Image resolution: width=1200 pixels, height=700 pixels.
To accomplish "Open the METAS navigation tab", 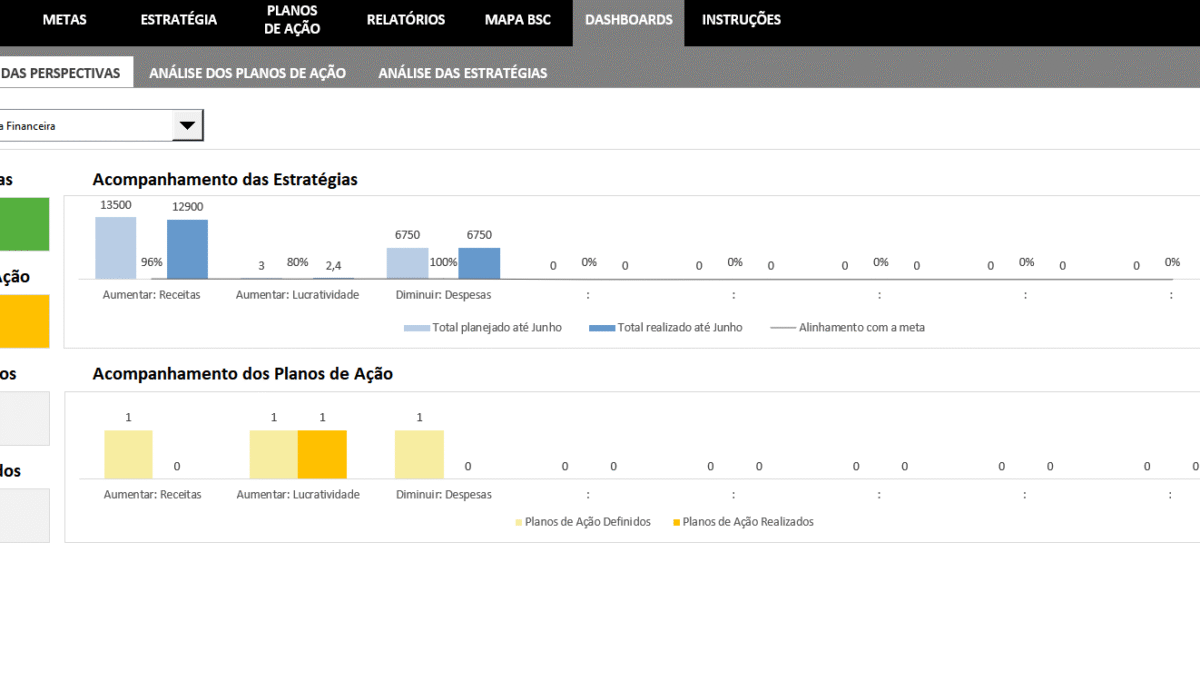I will tap(64, 20).
